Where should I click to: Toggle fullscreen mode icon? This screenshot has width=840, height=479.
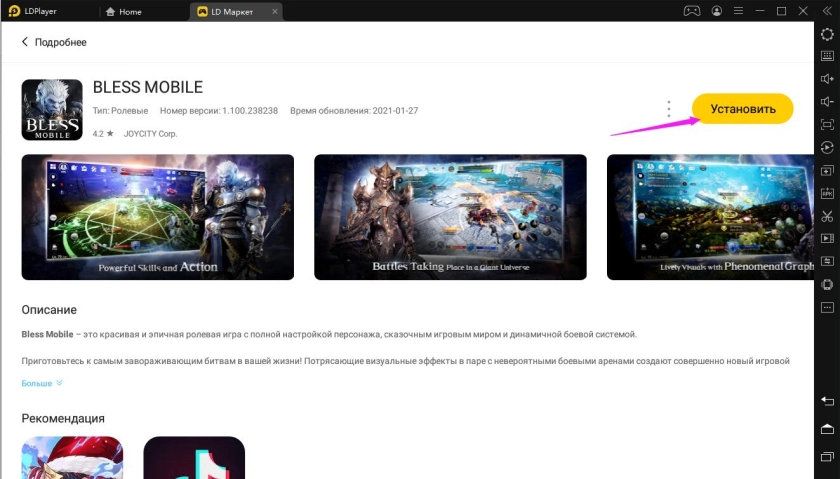(x=827, y=124)
